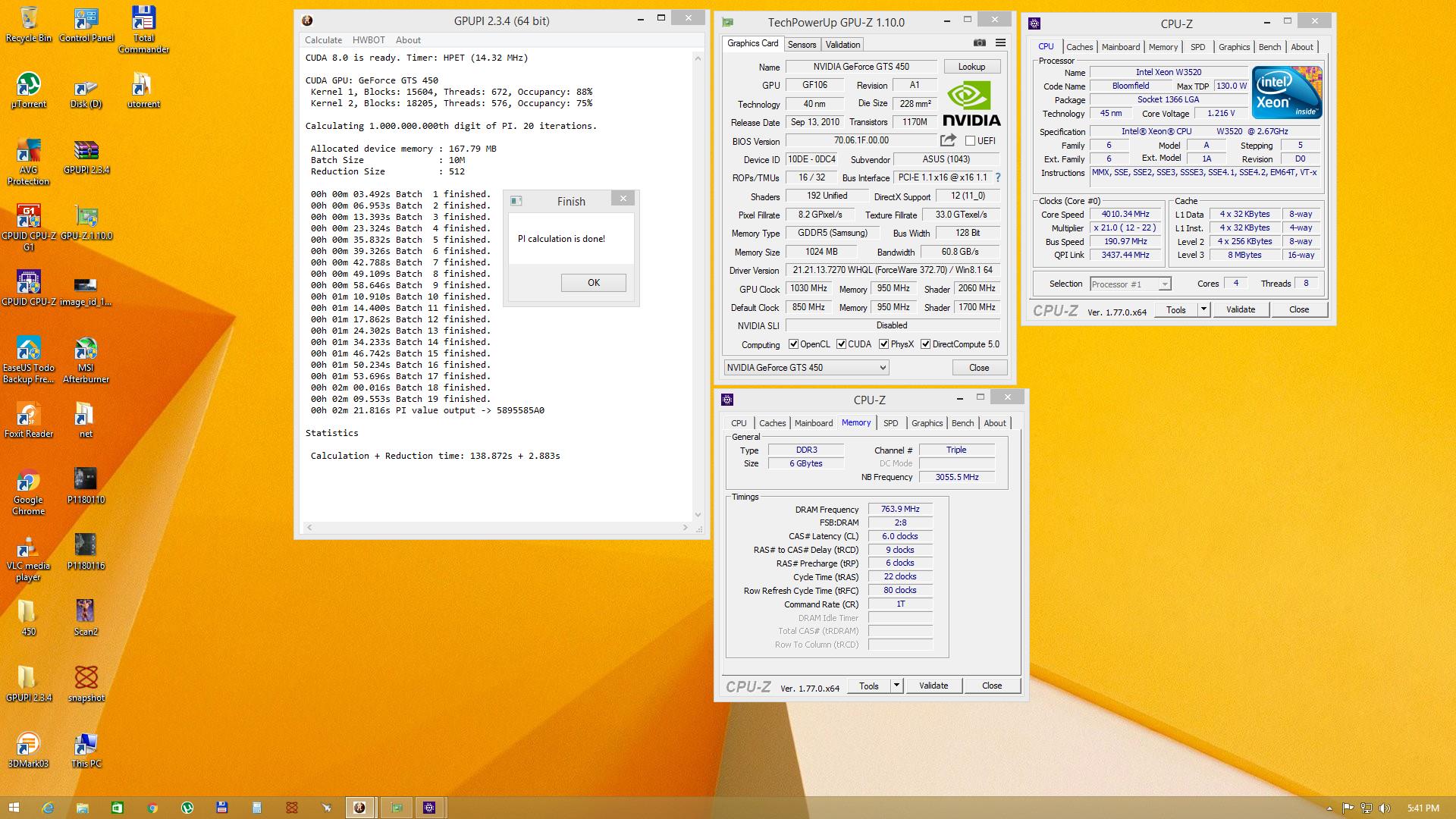Viewport: 1456px width, 819px height.
Task: Open the Action Center flag tray icon
Action: click(x=1348, y=808)
